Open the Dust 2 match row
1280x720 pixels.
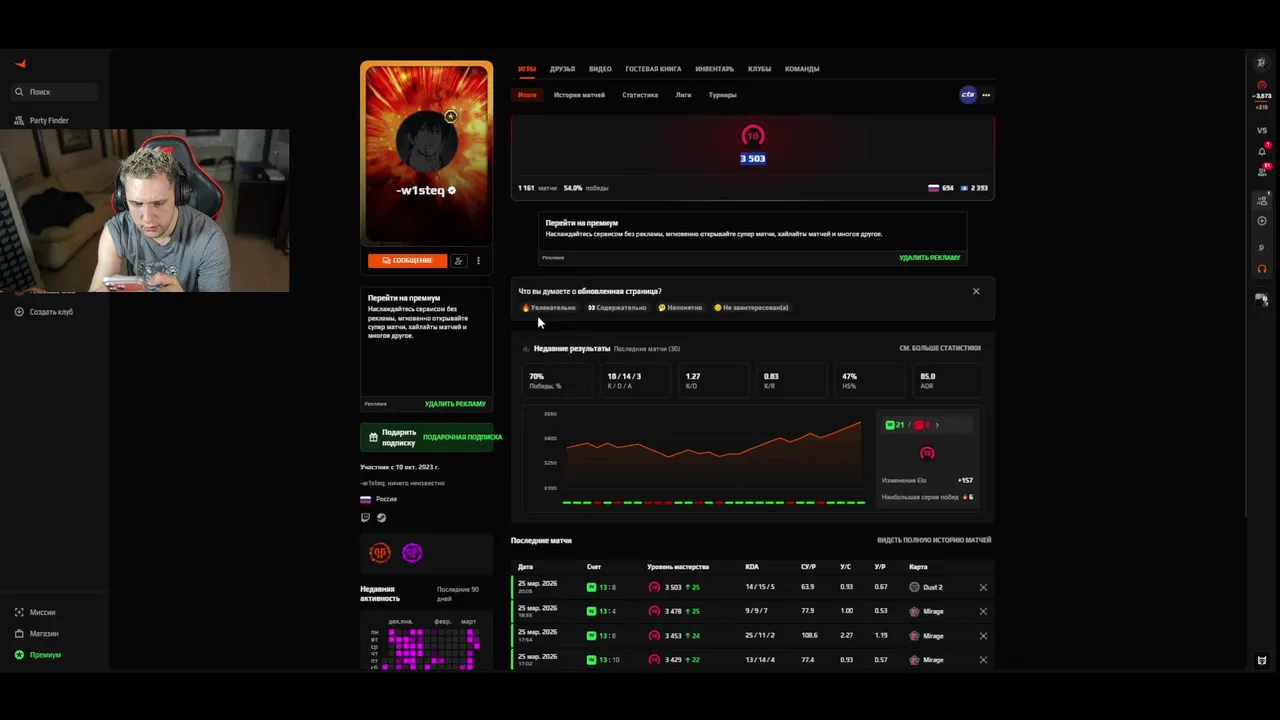(751, 587)
